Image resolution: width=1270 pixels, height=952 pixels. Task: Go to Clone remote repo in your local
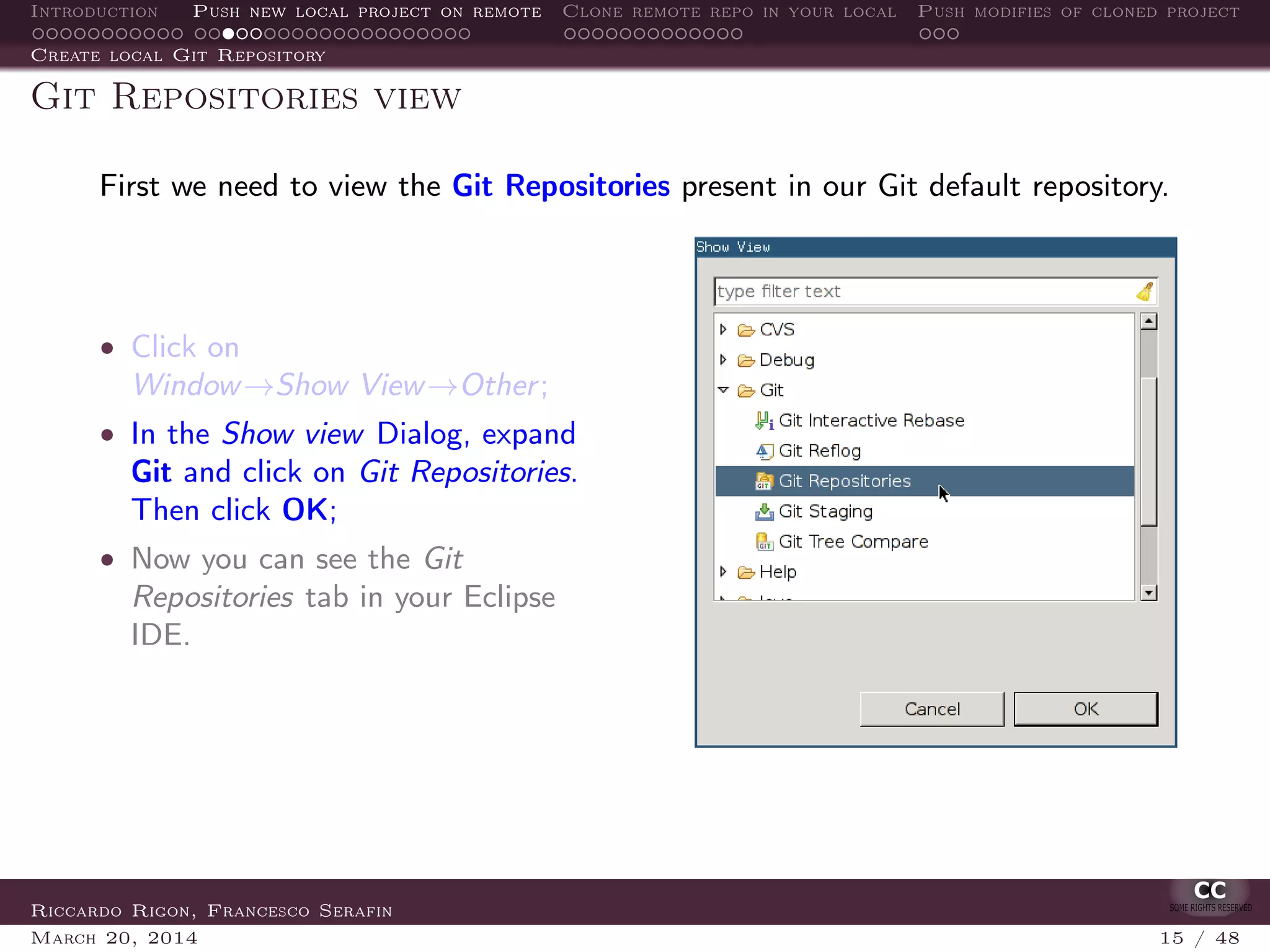click(x=729, y=12)
